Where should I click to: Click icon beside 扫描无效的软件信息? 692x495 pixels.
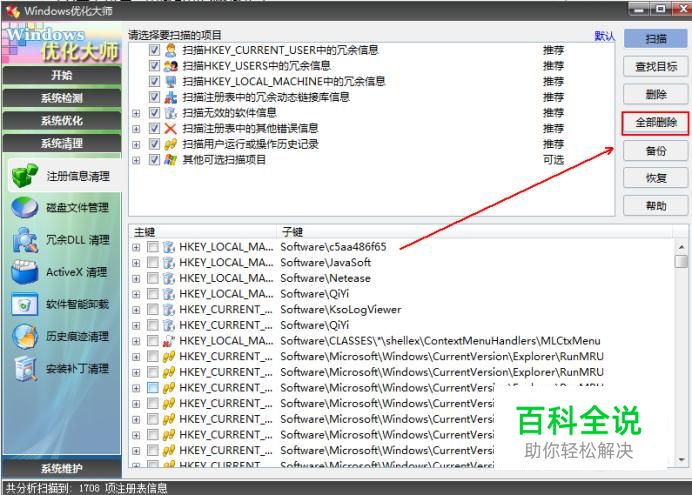point(170,112)
